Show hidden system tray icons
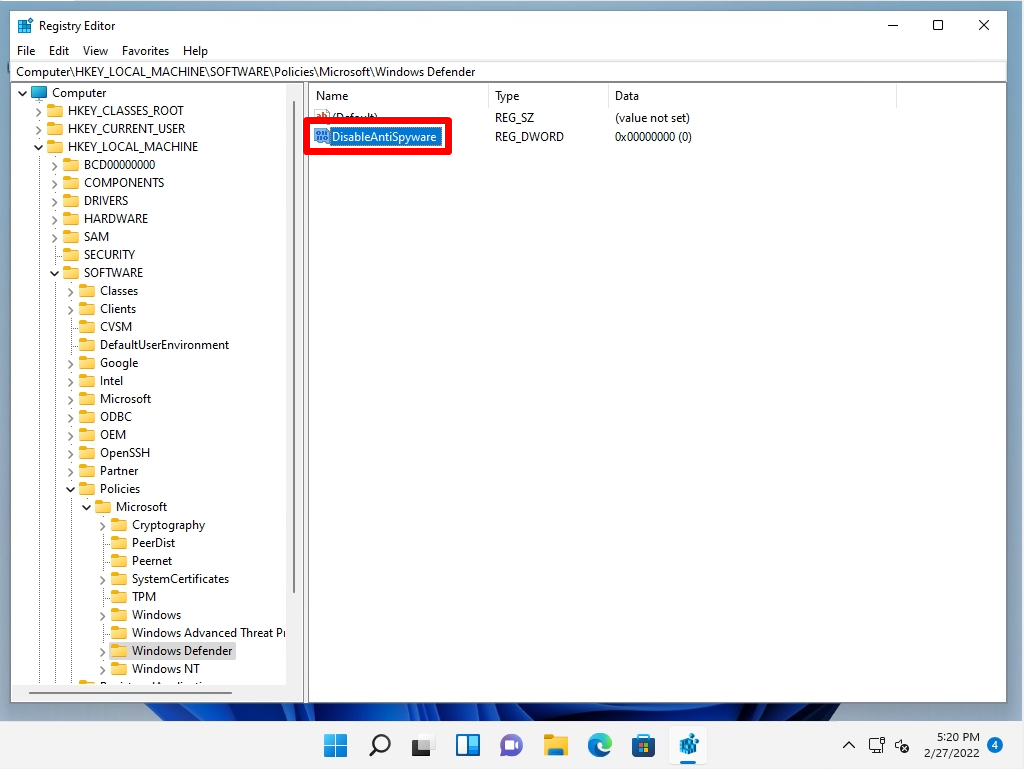This screenshot has width=1024, height=769. pyautogui.click(x=848, y=745)
